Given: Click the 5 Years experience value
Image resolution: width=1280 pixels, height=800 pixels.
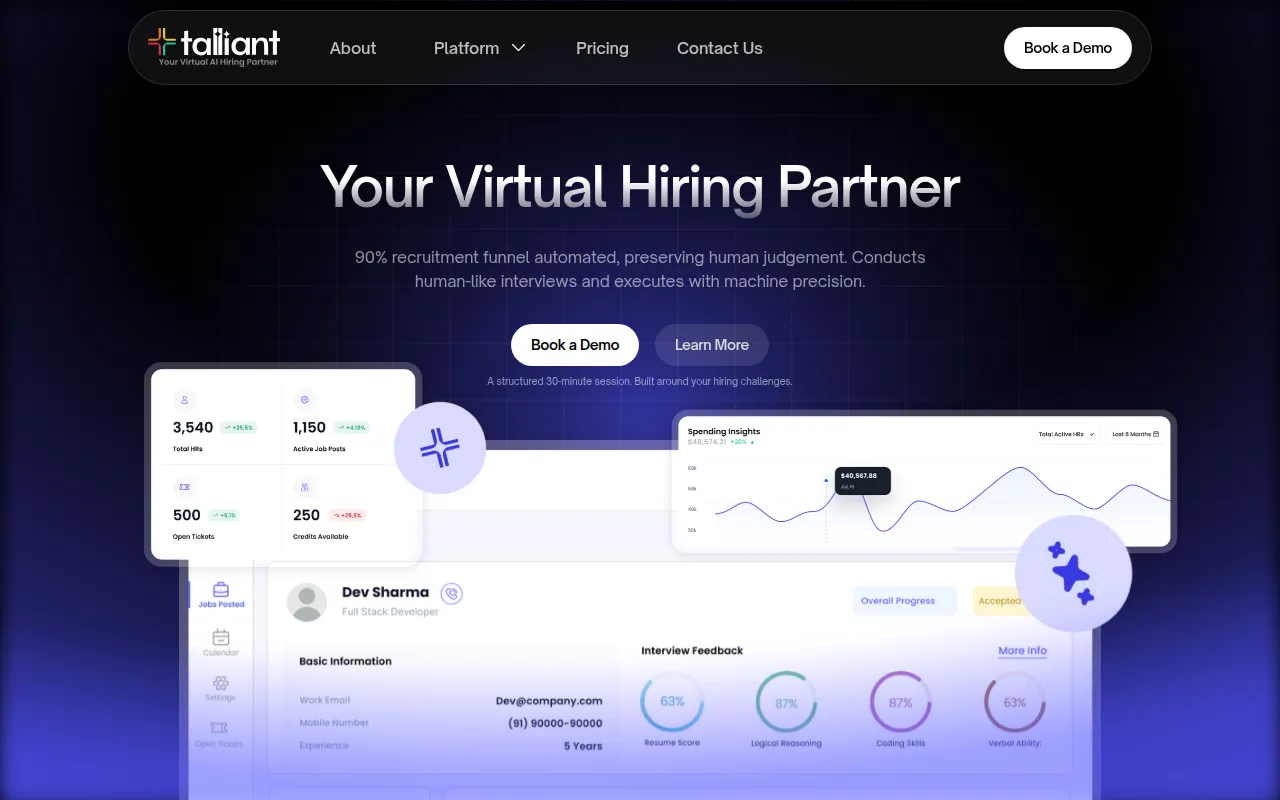Looking at the screenshot, I should click(x=583, y=746).
